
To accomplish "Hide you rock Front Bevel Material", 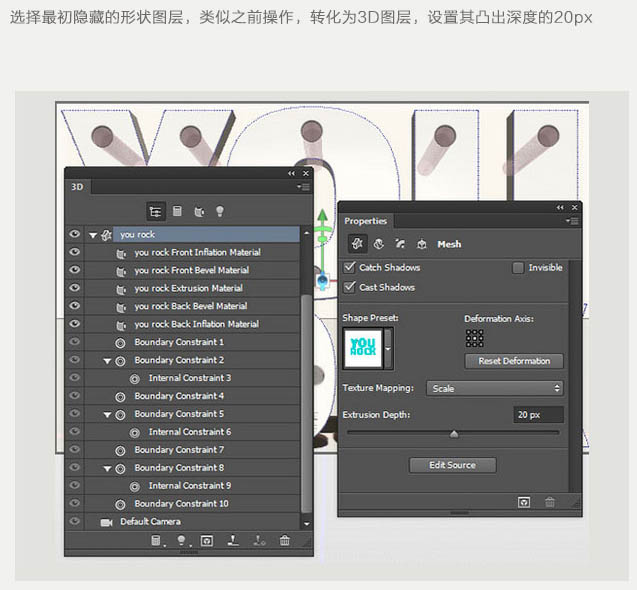I will point(74,270).
